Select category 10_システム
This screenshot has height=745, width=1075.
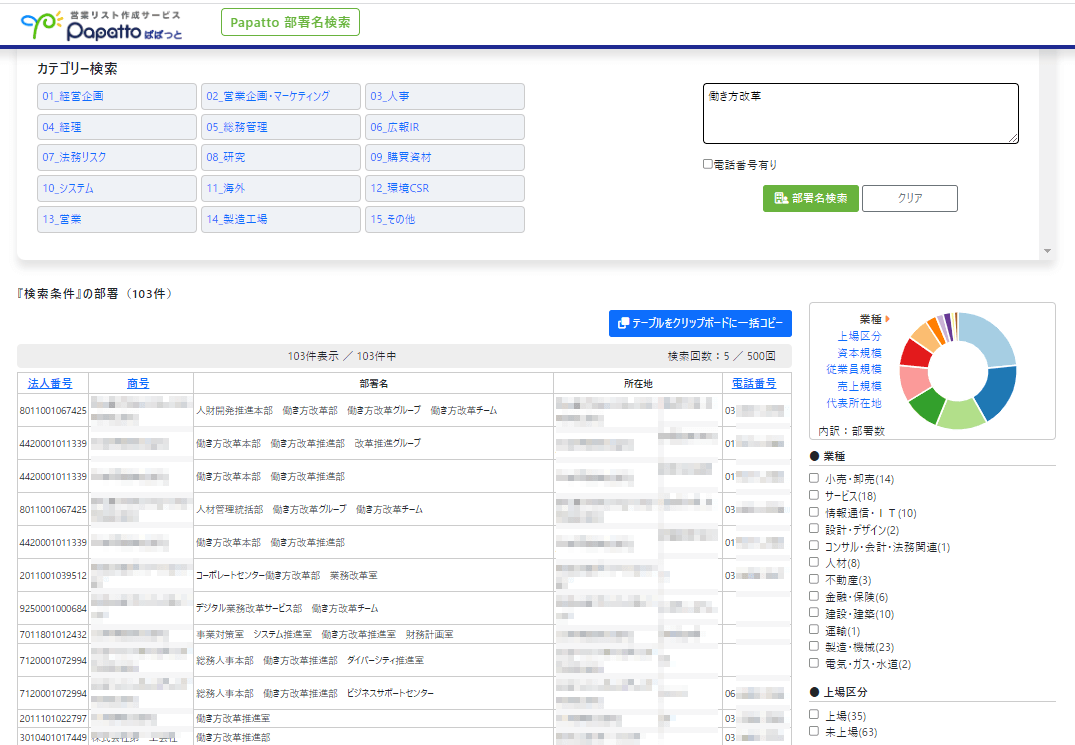(117, 188)
